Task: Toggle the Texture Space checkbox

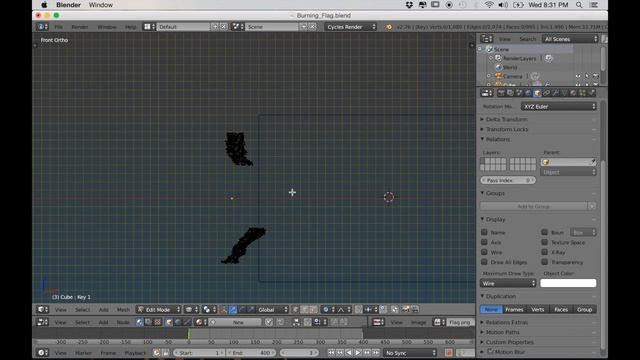Action: click(544, 242)
